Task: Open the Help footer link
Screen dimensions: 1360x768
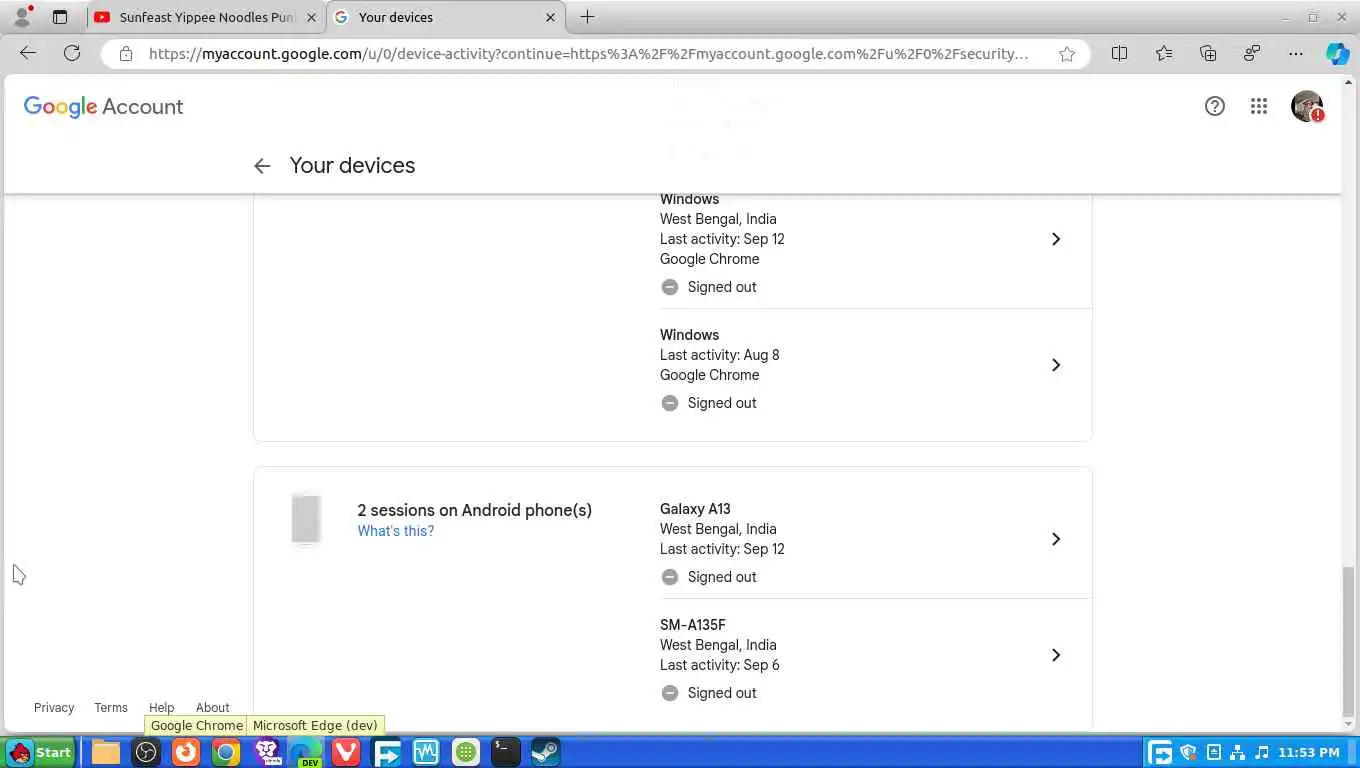Action: 161,707
